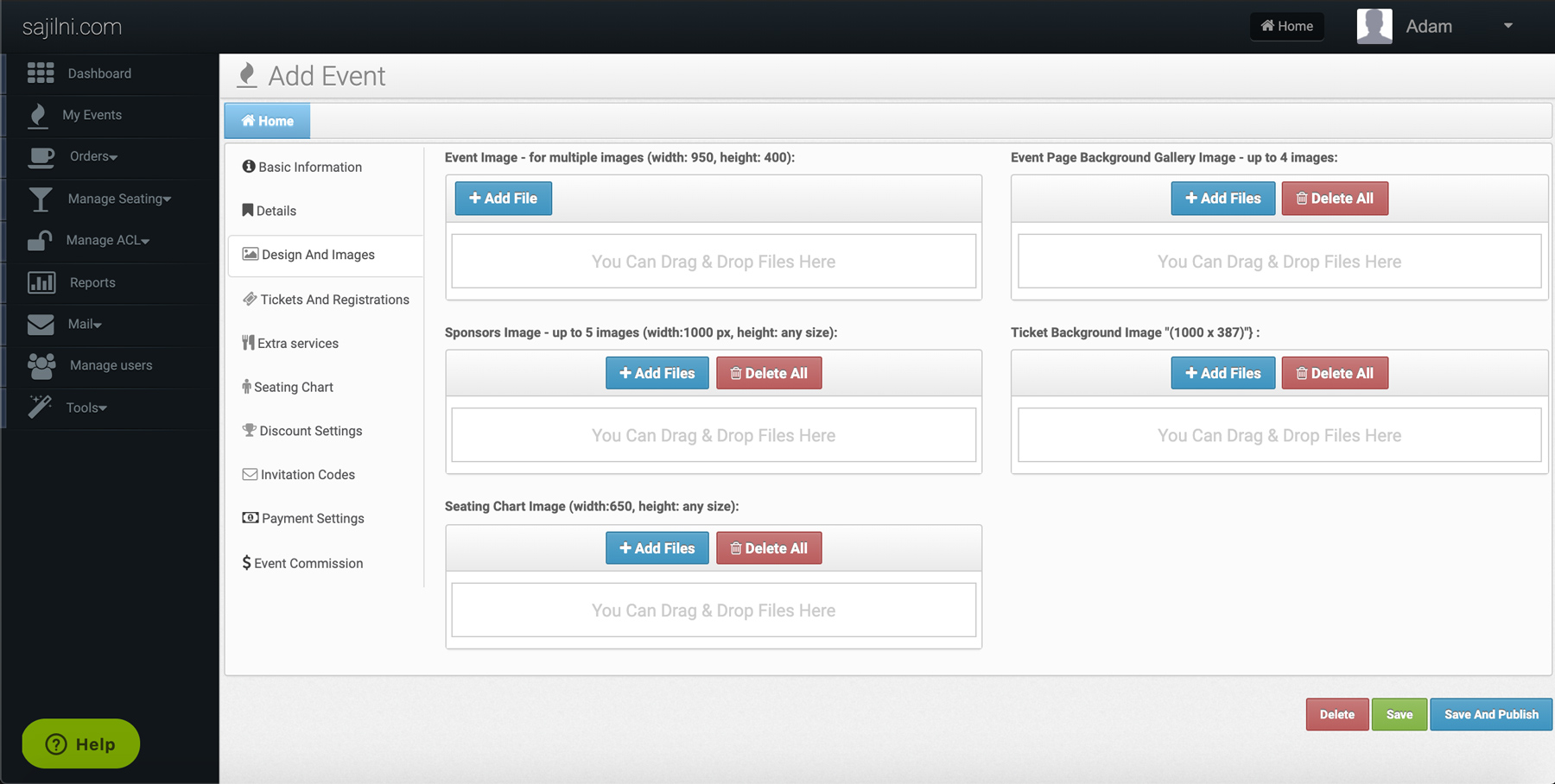Click the Dashboard grid icon
Viewport: 1555px width, 784px height.
(x=41, y=73)
